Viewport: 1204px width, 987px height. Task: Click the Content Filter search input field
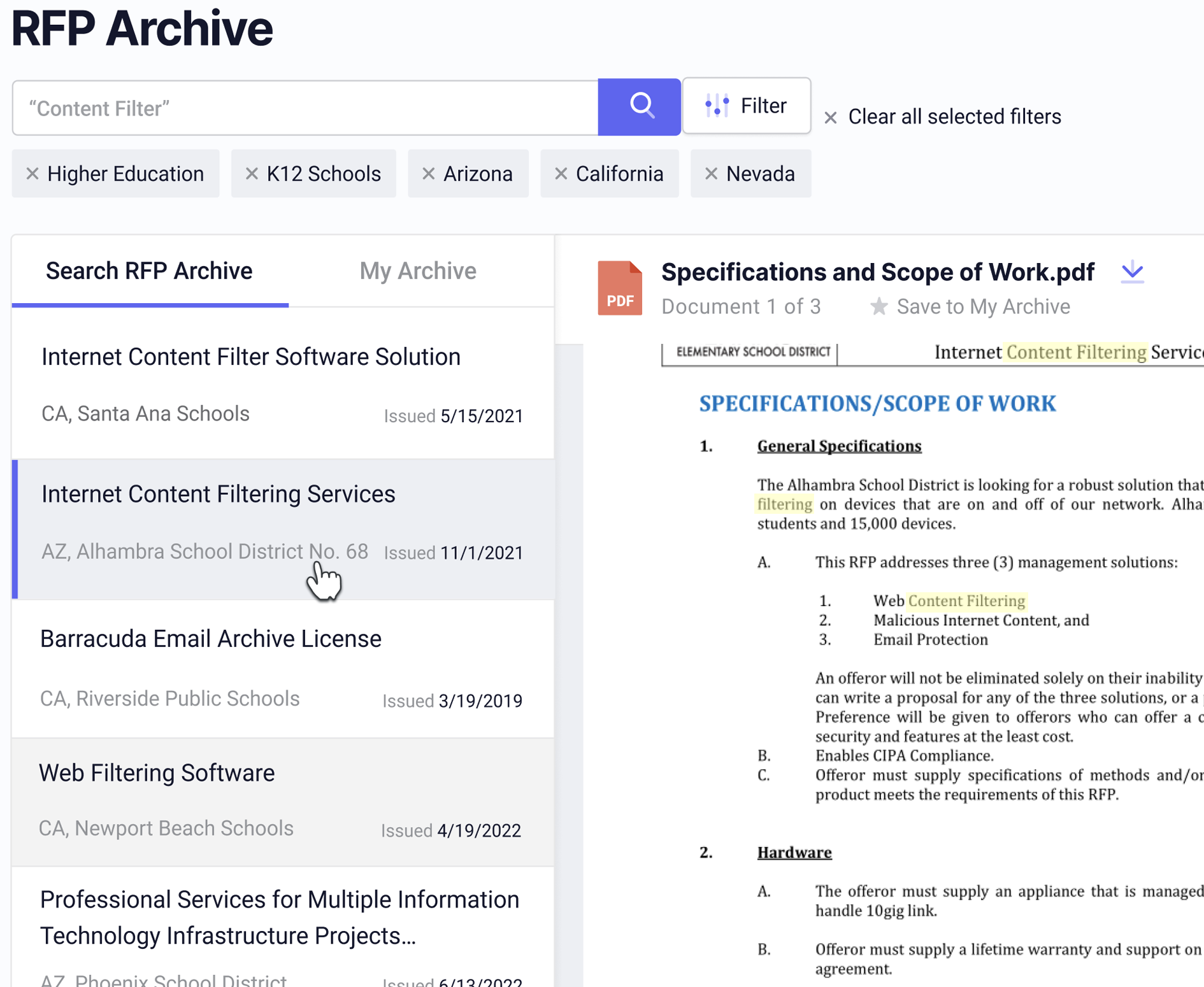[x=306, y=108]
